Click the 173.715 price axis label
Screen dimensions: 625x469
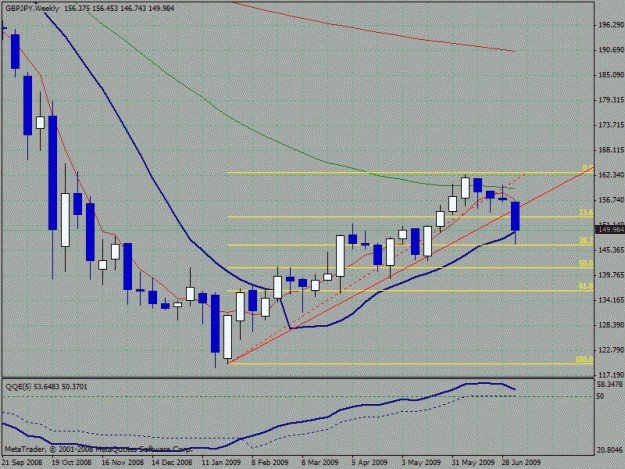(x=611, y=125)
